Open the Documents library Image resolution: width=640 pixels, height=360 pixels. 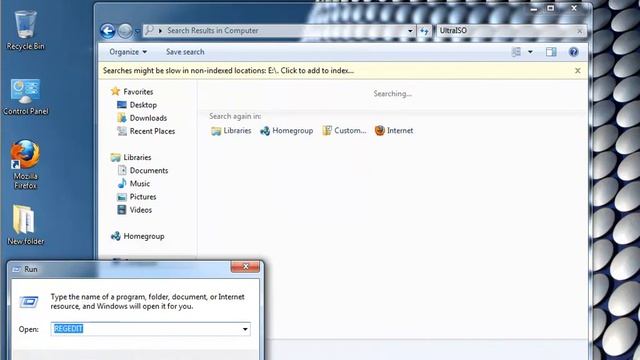149,171
